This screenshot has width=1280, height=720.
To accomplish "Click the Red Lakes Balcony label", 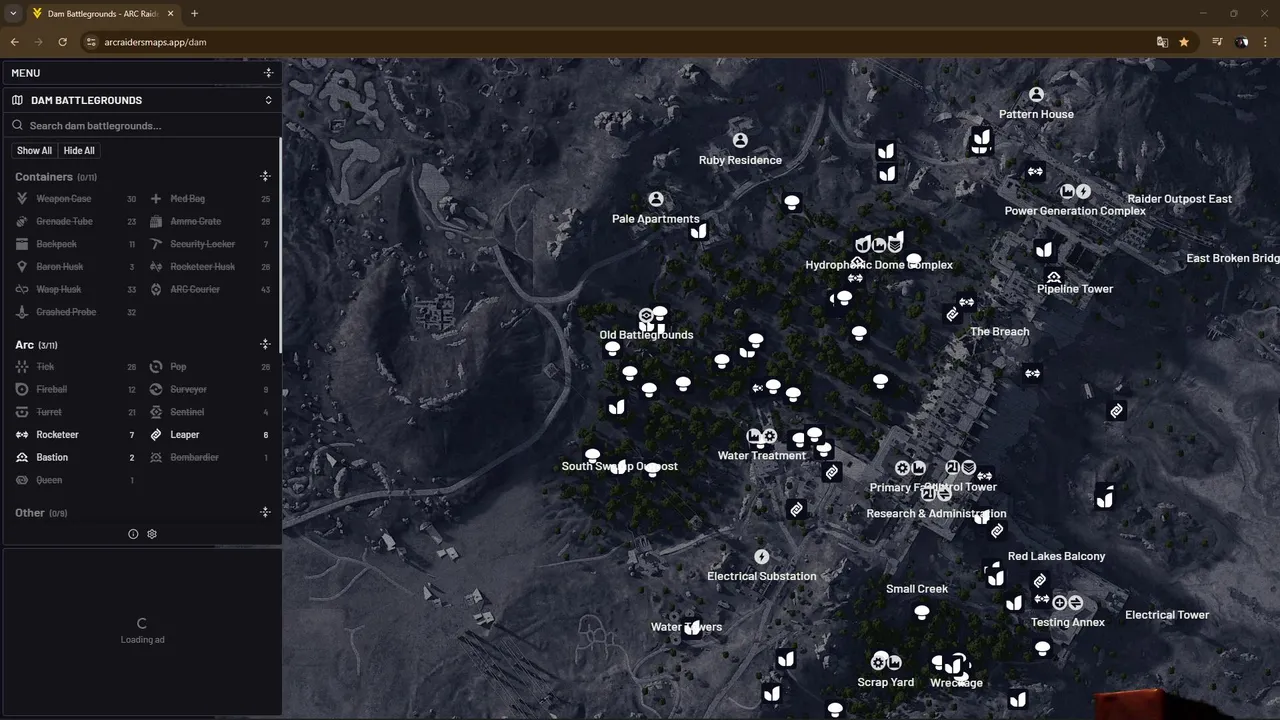I will [1056, 557].
